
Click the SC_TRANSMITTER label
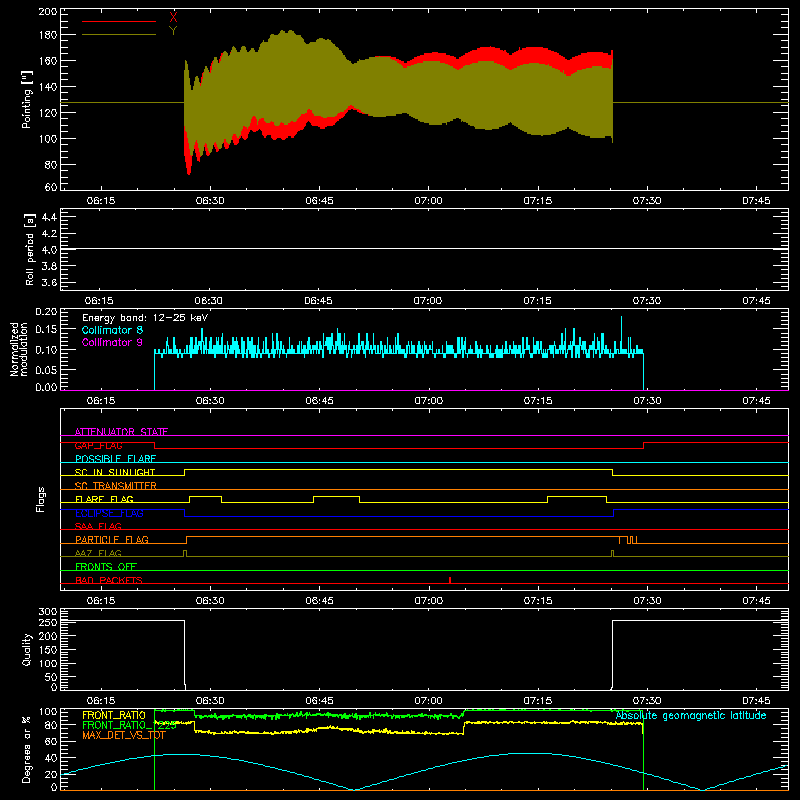116,486
